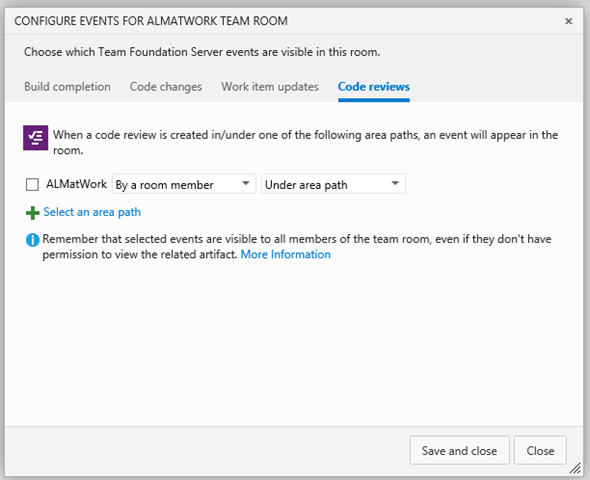Click the Close button at the bottom
The height and width of the screenshot is (480, 590).
(540, 450)
